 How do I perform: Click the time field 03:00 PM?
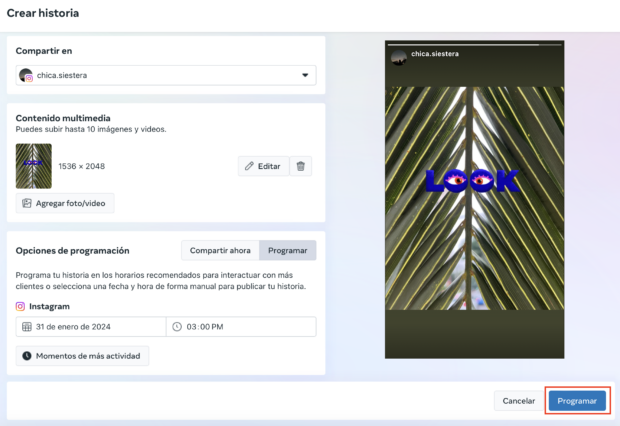(x=241, y=327)
